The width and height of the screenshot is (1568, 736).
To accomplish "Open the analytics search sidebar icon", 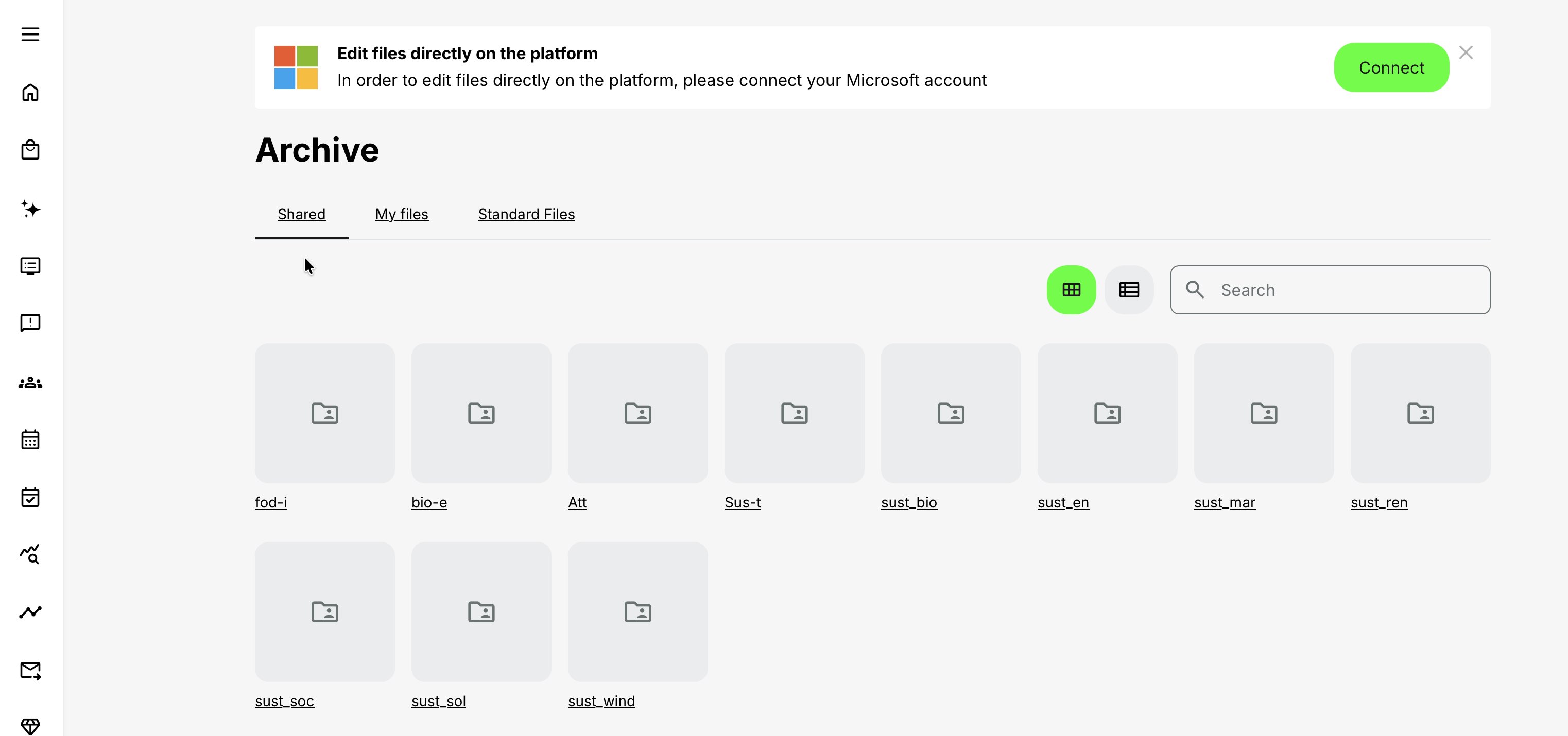I will click(x=30, y=554).
